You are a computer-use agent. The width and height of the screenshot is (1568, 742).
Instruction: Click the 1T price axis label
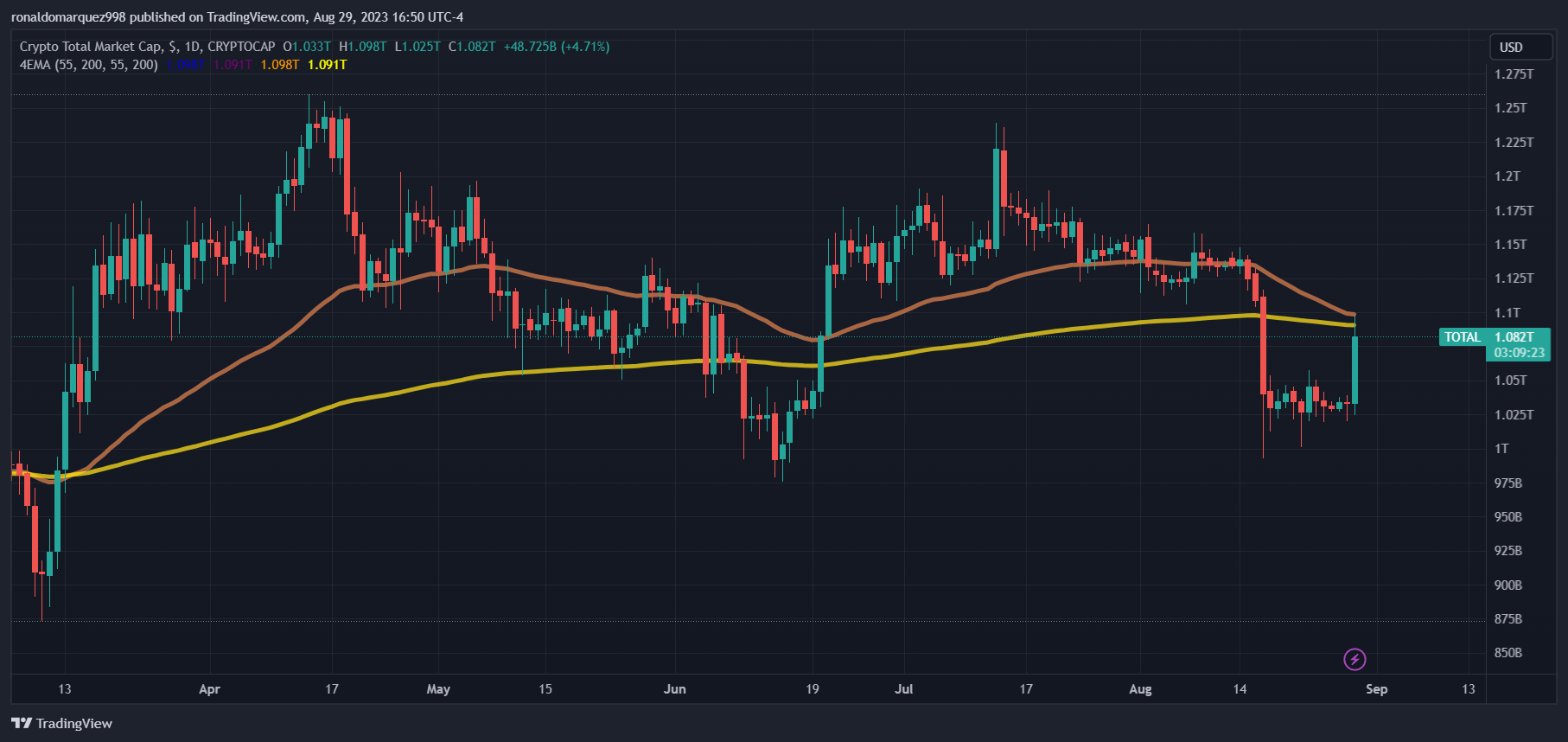tap(1501, 449)
